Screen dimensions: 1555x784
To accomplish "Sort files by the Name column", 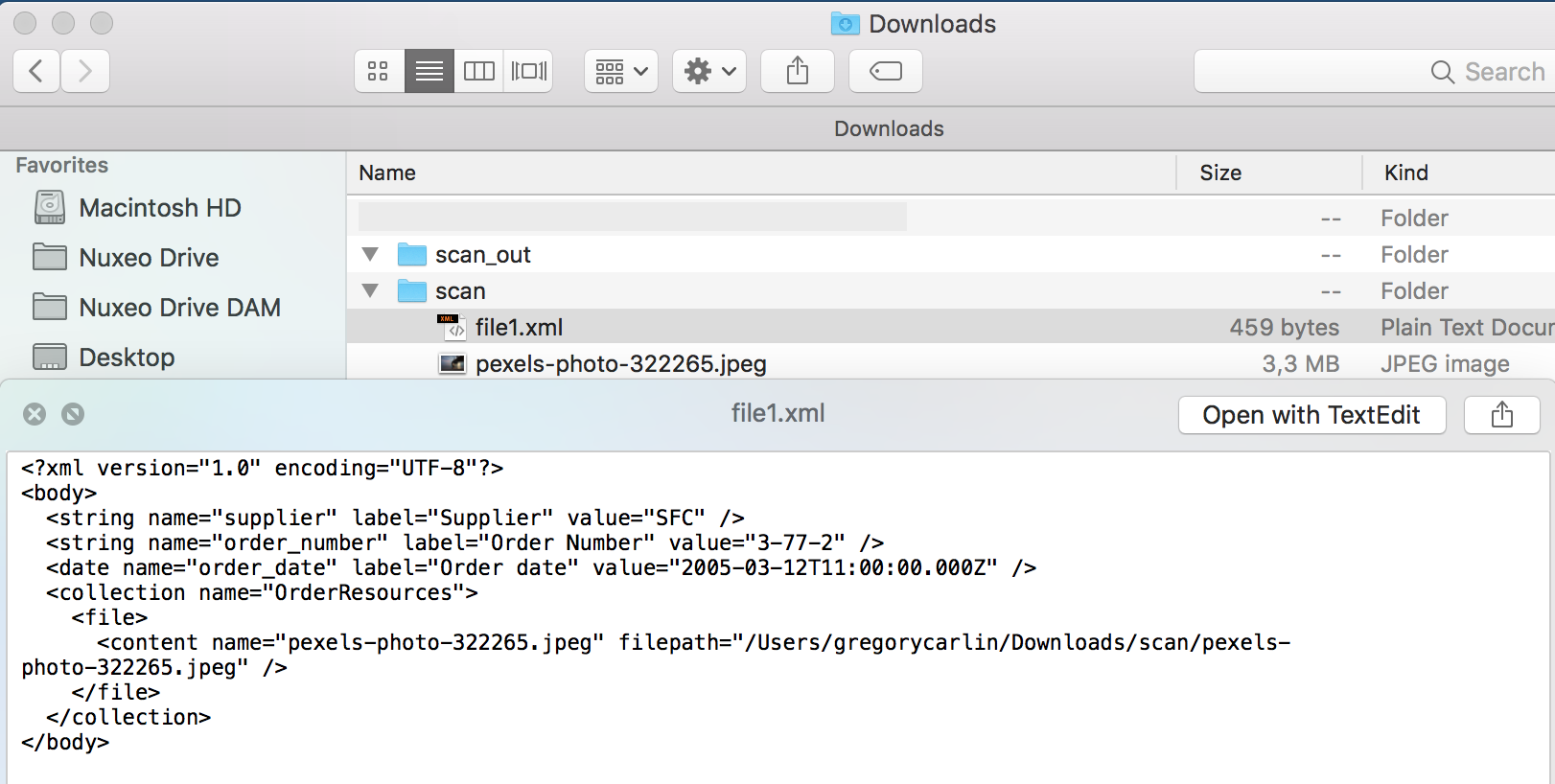I will coord(387,173).
